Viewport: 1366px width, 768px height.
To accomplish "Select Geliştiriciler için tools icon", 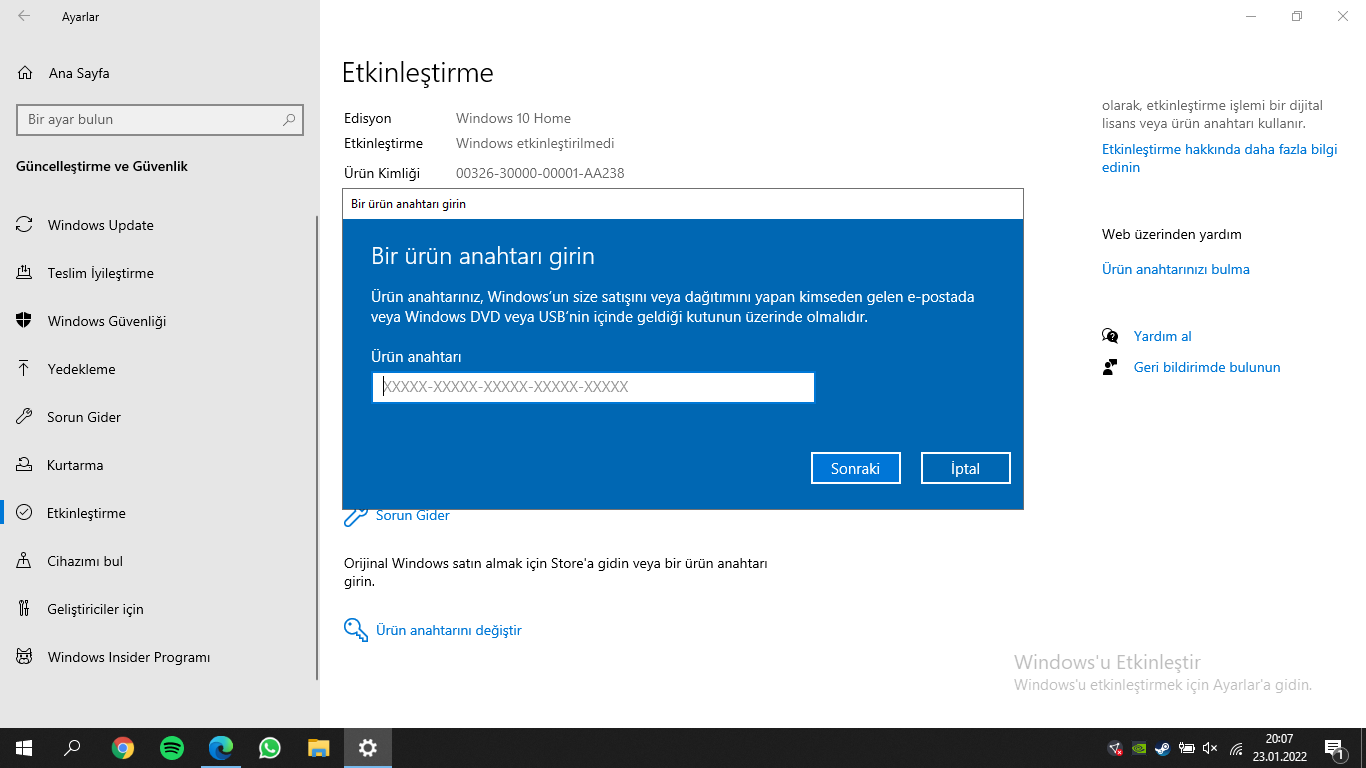I will [x=24, y=609].
